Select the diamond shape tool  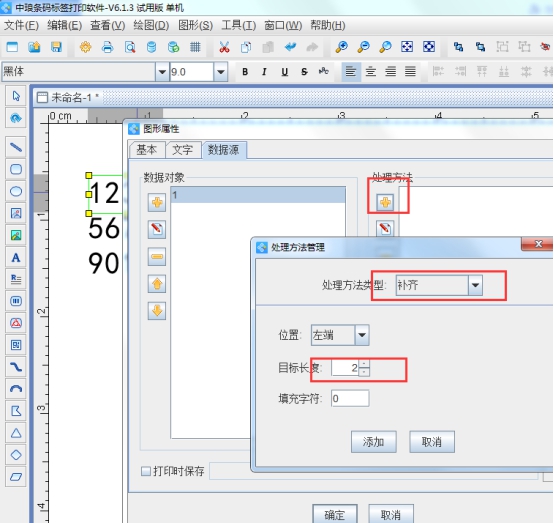point(16,455)
